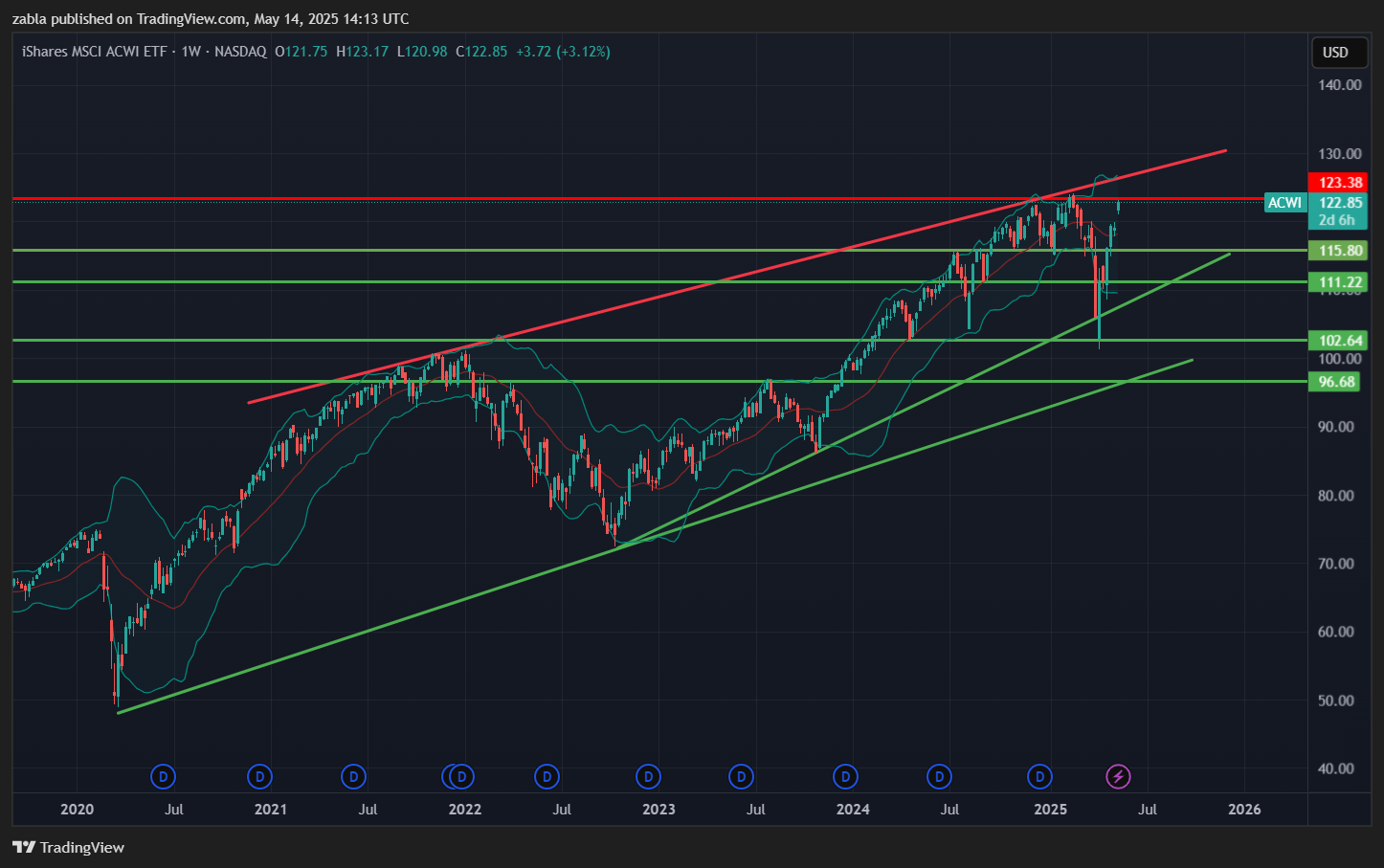1384x868 pixels.
Task: Click the ACWI current price tag
Action: (1284, 203)
